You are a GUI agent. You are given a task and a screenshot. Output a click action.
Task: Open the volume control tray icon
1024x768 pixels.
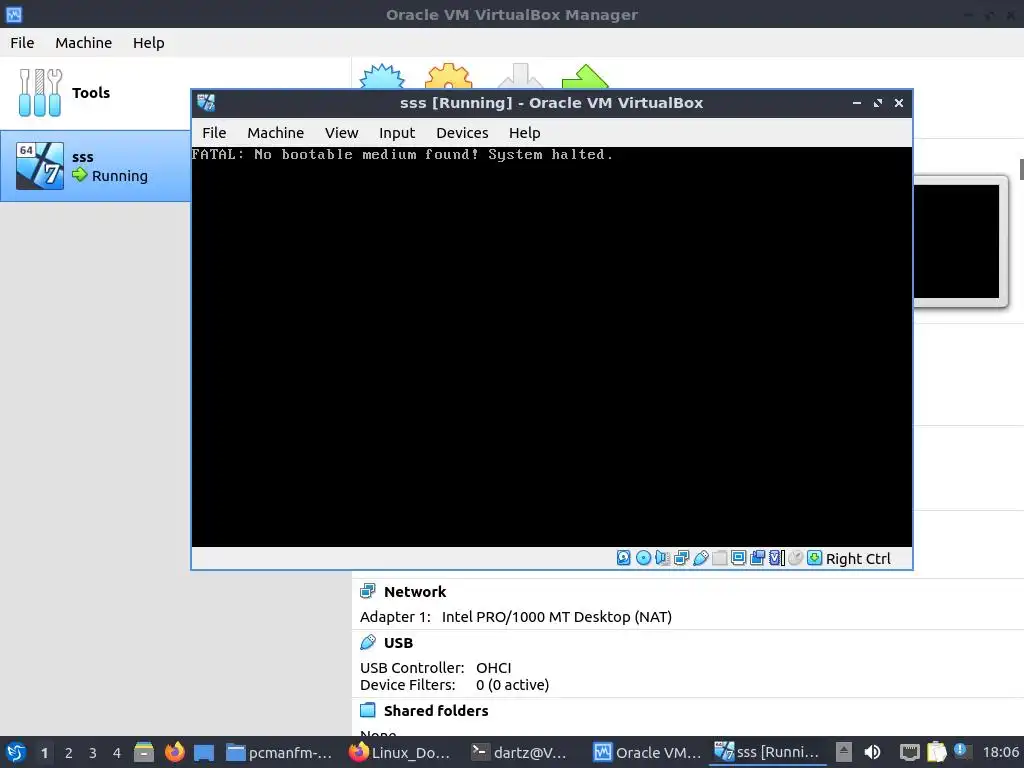pyautogui.click(x=872, y=752)
